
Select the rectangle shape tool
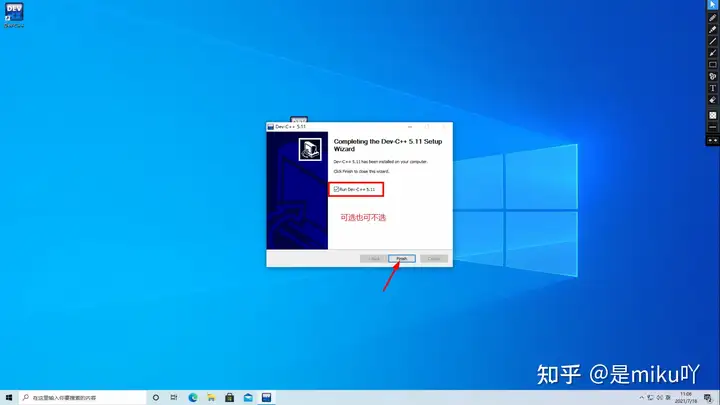pos(712,65)
